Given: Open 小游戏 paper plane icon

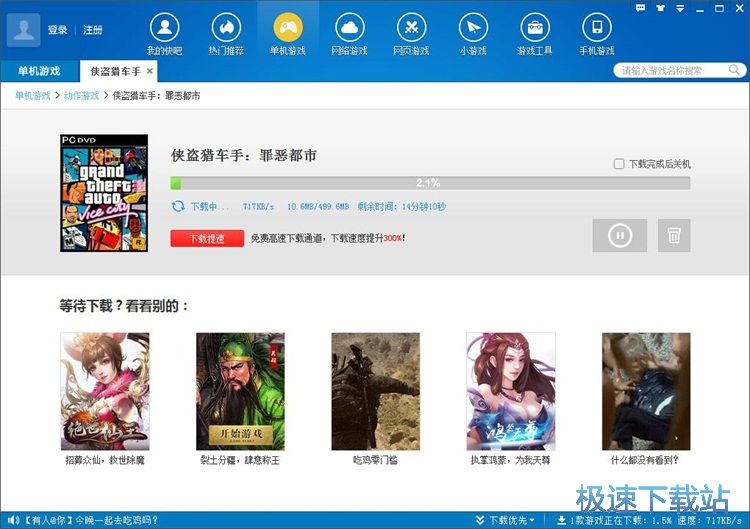Looking at the screenshot, I should tap(473, 27).
